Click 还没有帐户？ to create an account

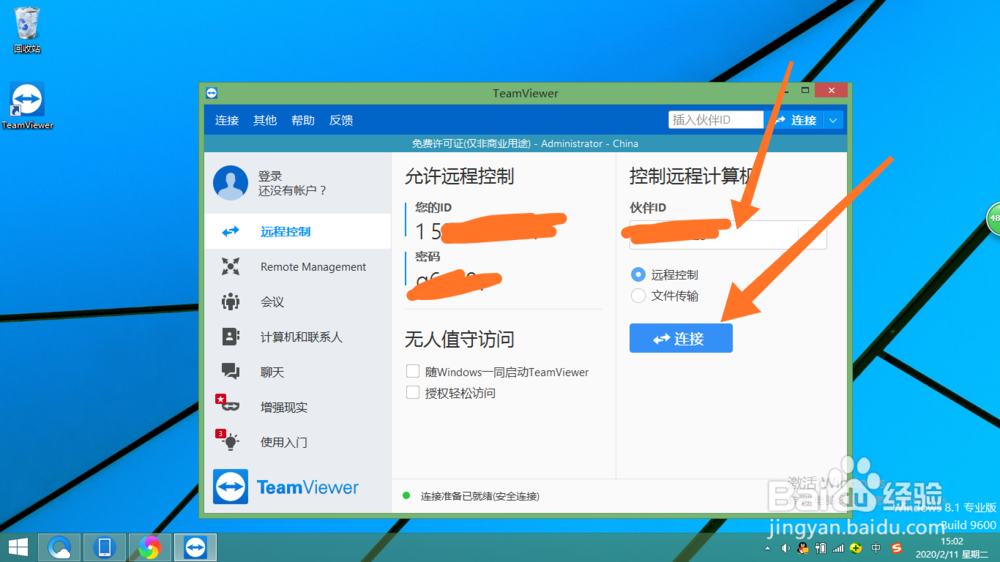293,190
